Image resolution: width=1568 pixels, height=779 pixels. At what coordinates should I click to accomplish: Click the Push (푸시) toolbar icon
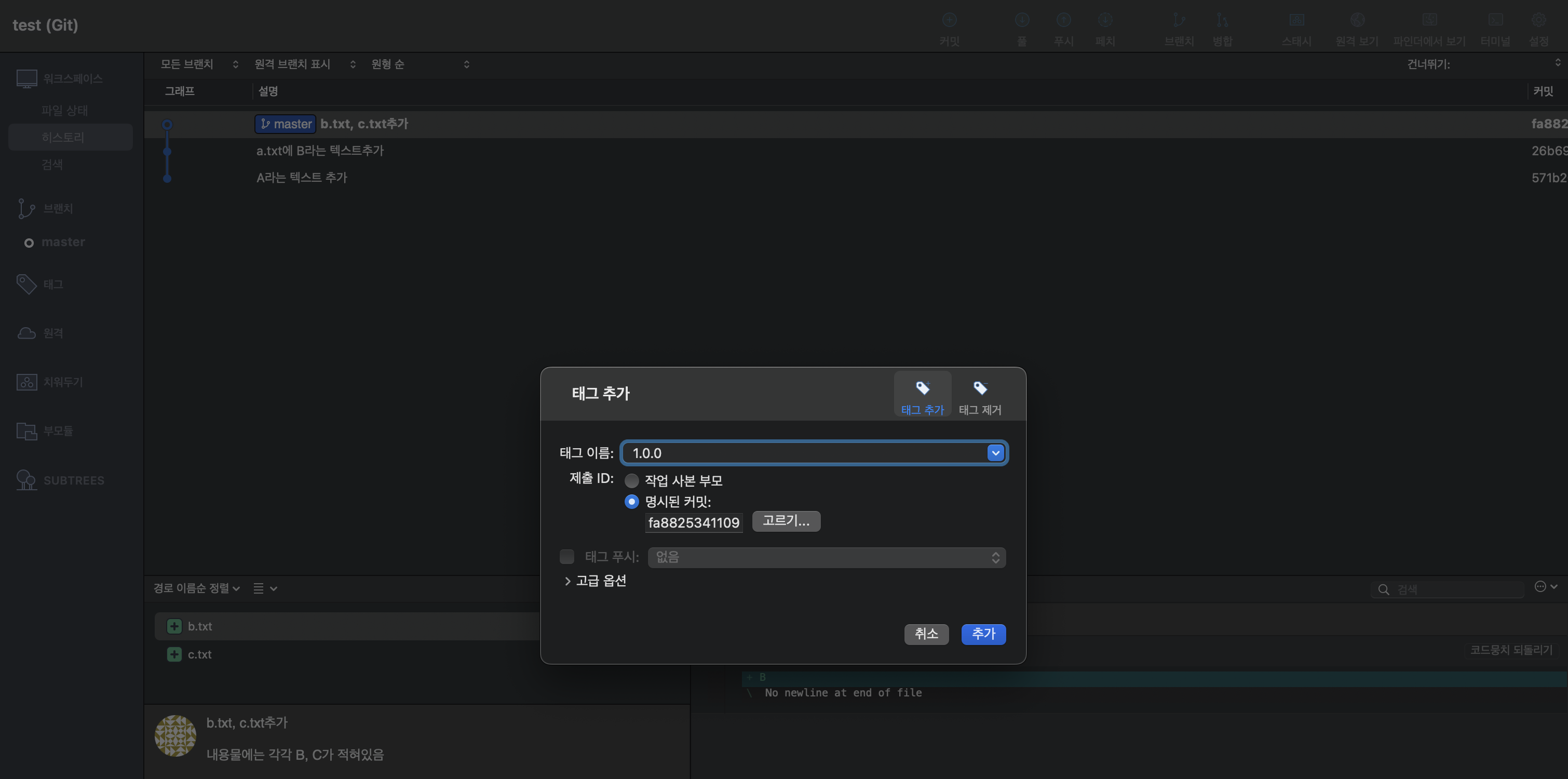point(1063,20)
